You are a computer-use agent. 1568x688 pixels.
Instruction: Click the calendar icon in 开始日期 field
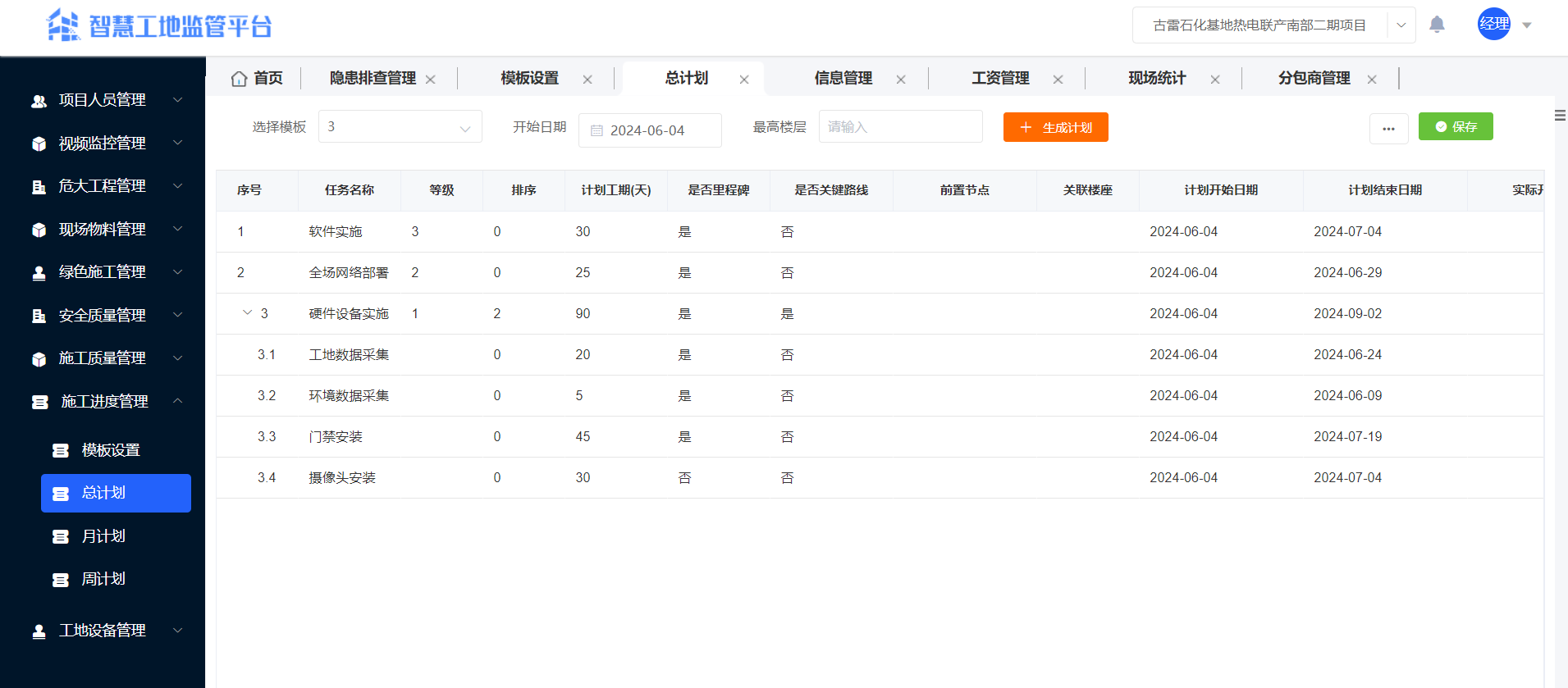pyautogui.click(x=597, y=130)
